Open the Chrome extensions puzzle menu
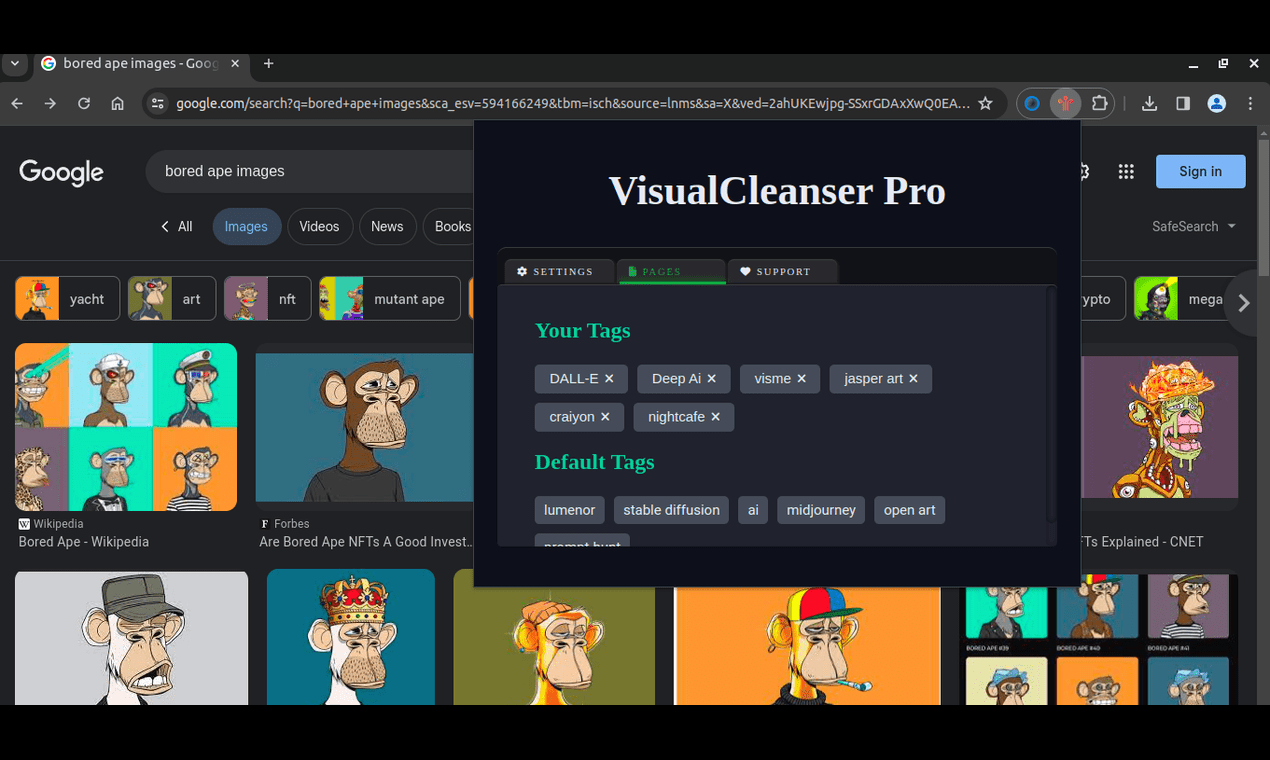The height and width of the screenshot is (760, 1270). (x=1099, y=103)
